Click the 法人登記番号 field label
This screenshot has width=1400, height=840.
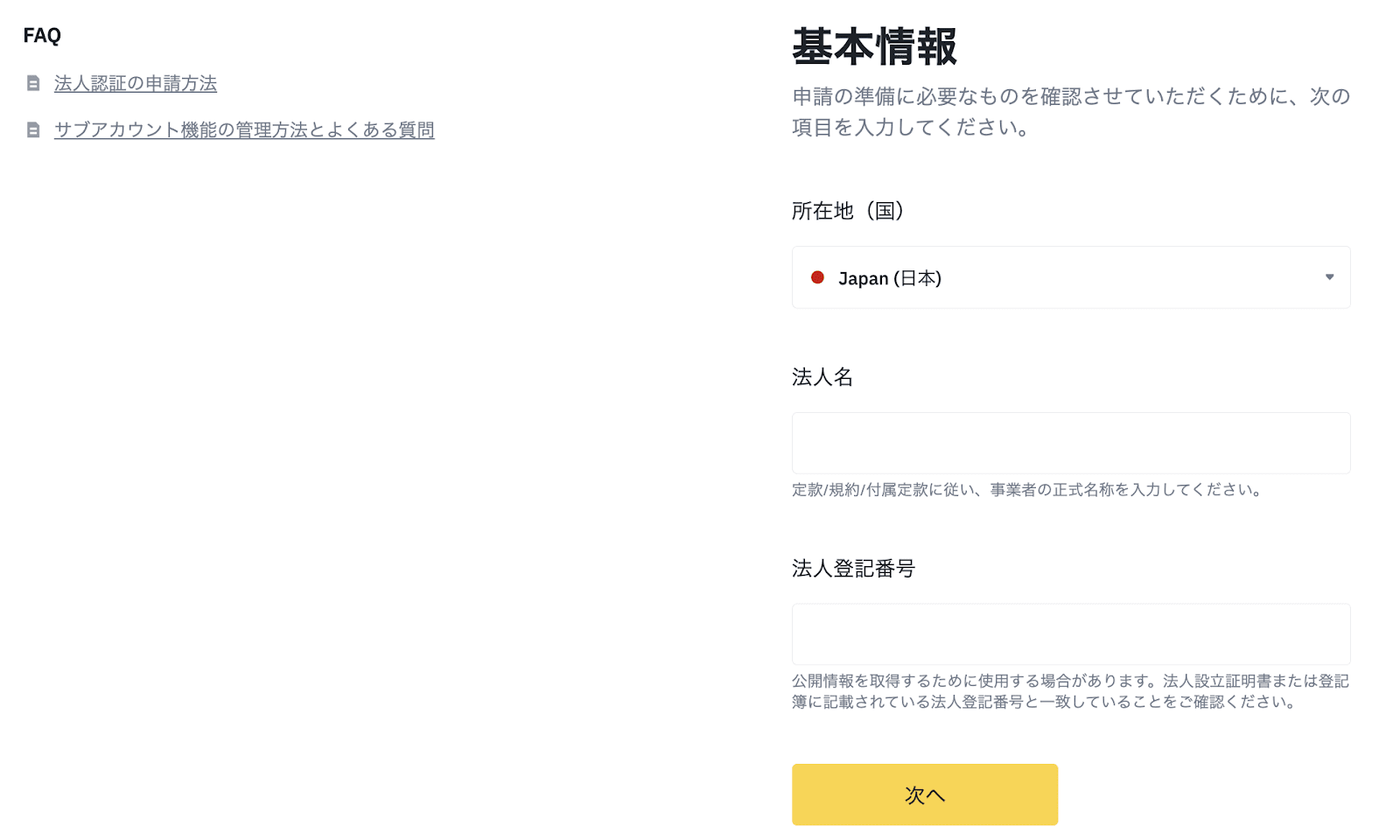click(x=853, y=569)
